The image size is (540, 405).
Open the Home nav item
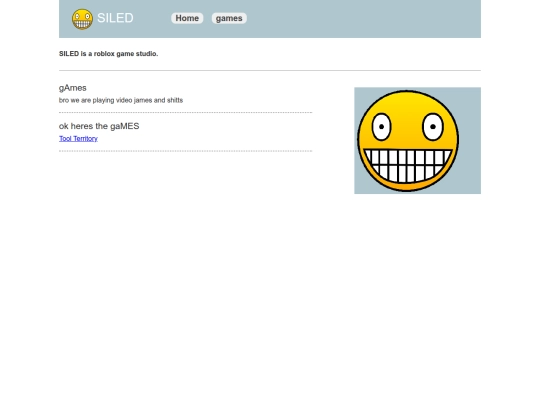[x=187, y=18]
